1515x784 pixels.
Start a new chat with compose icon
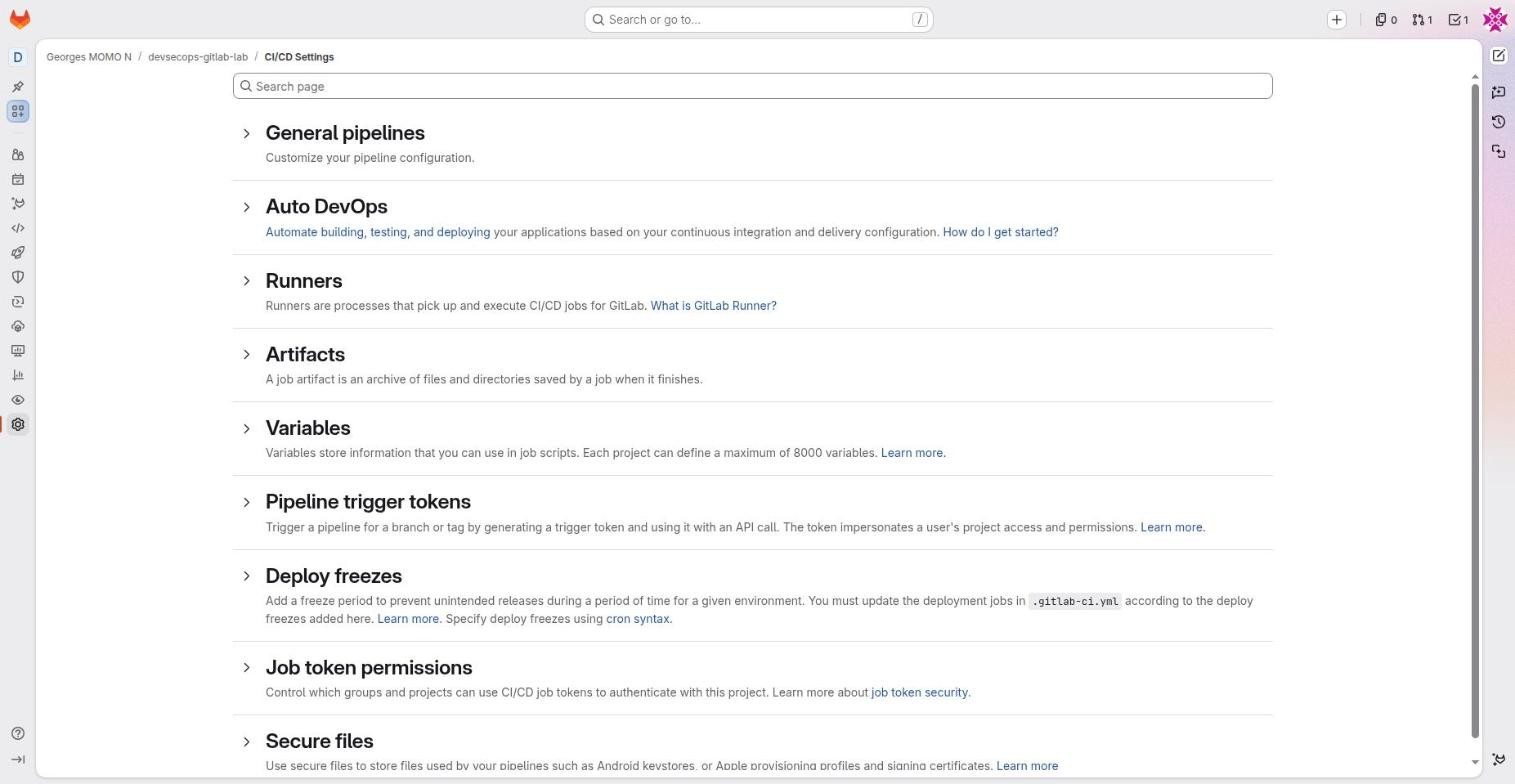click(x=1498, y=56)
